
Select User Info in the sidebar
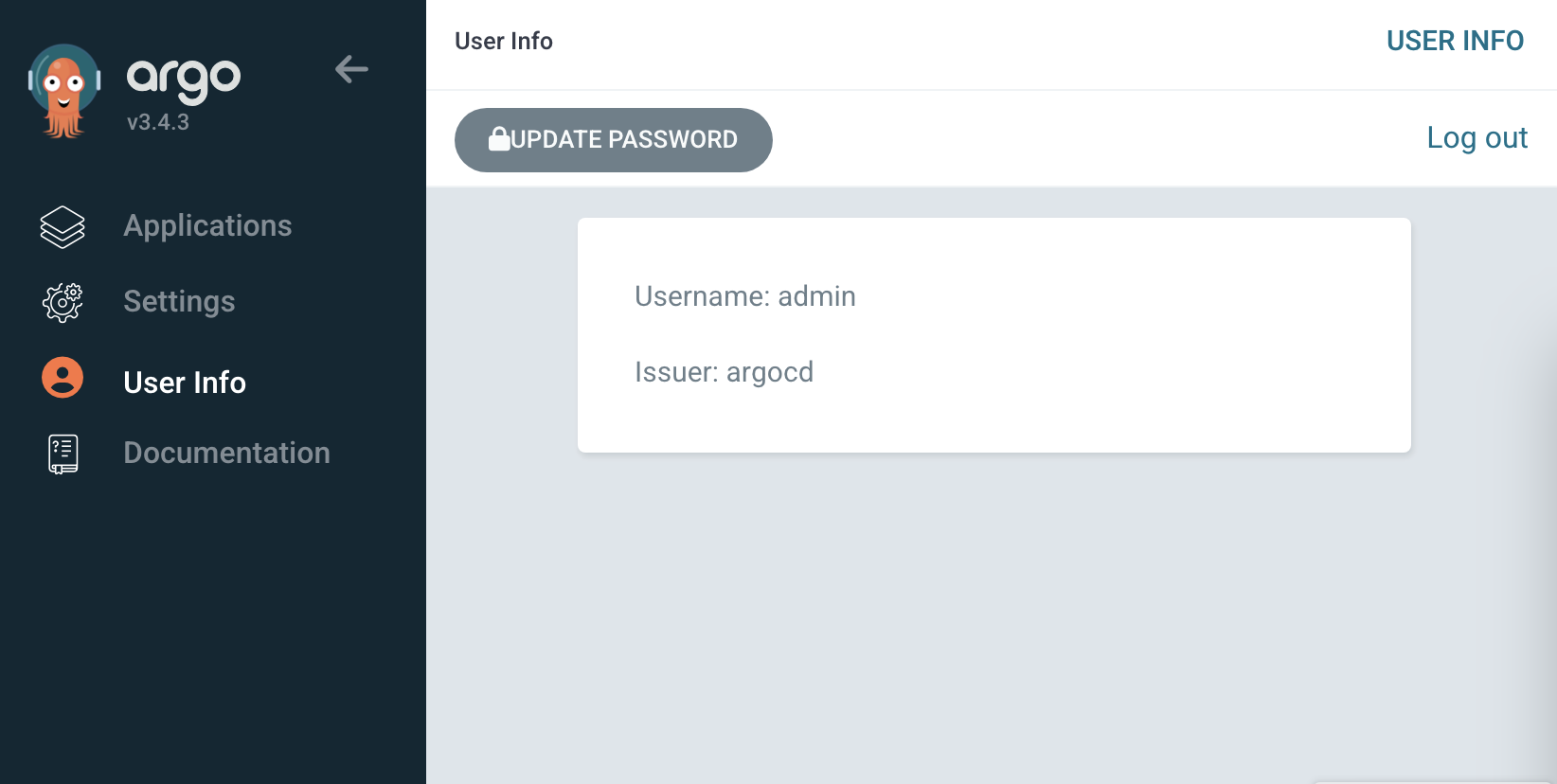click(x=185, y=383)
